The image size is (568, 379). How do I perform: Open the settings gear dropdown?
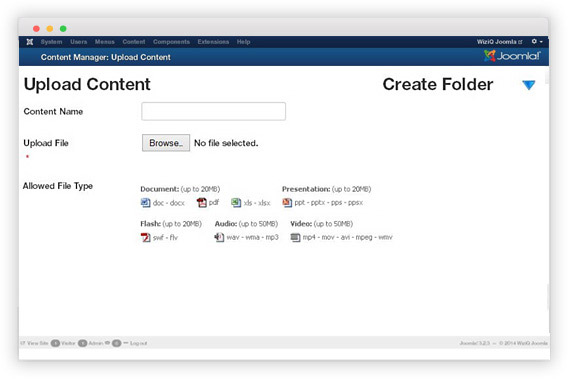(537, 42)
